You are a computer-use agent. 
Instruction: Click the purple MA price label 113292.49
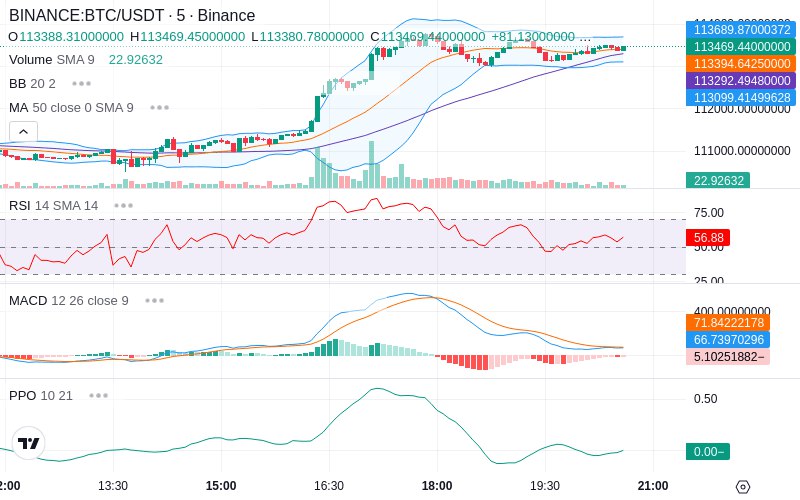coord(741,80)
